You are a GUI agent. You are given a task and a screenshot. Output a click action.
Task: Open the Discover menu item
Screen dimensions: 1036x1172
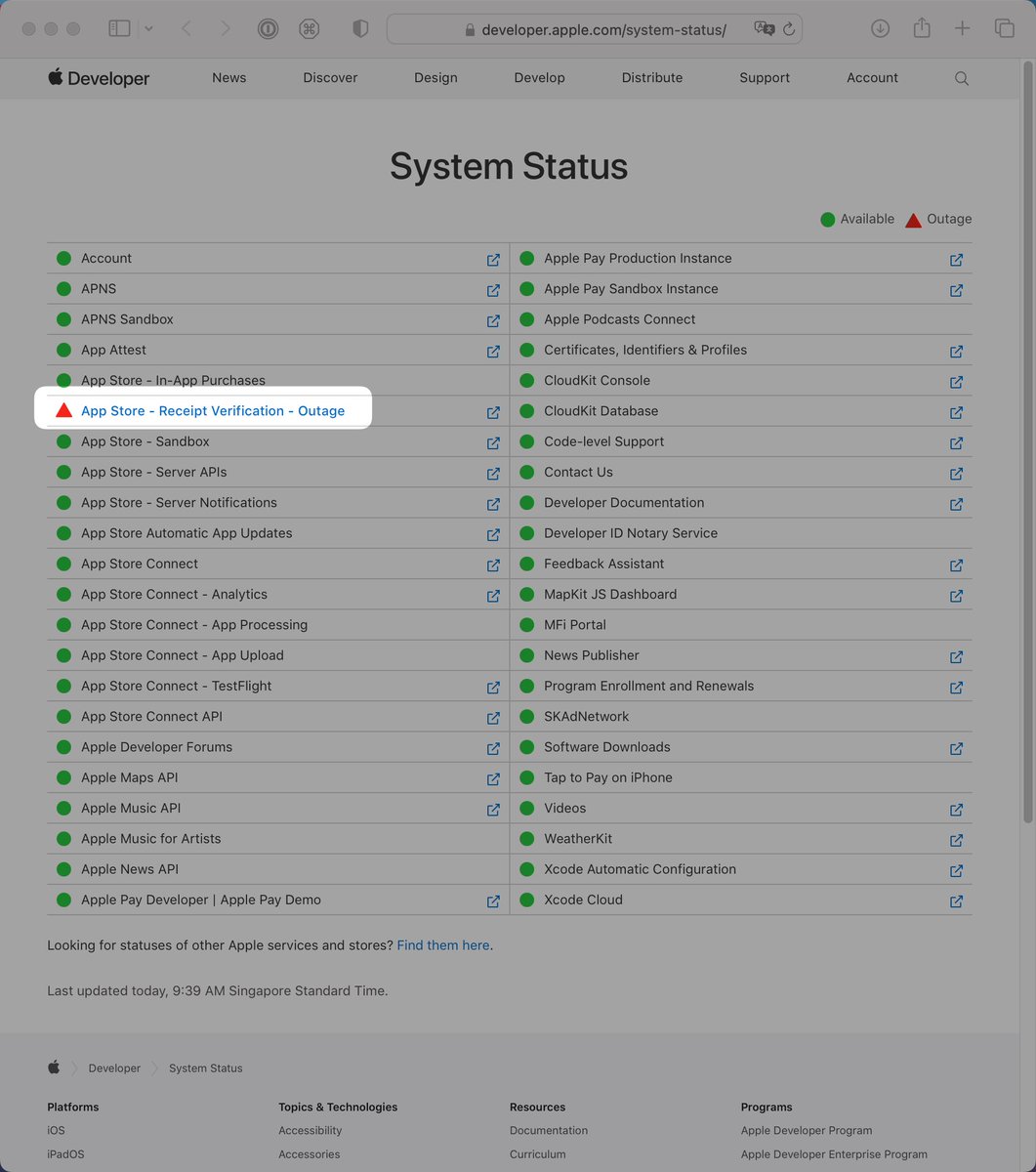[330, 77]
